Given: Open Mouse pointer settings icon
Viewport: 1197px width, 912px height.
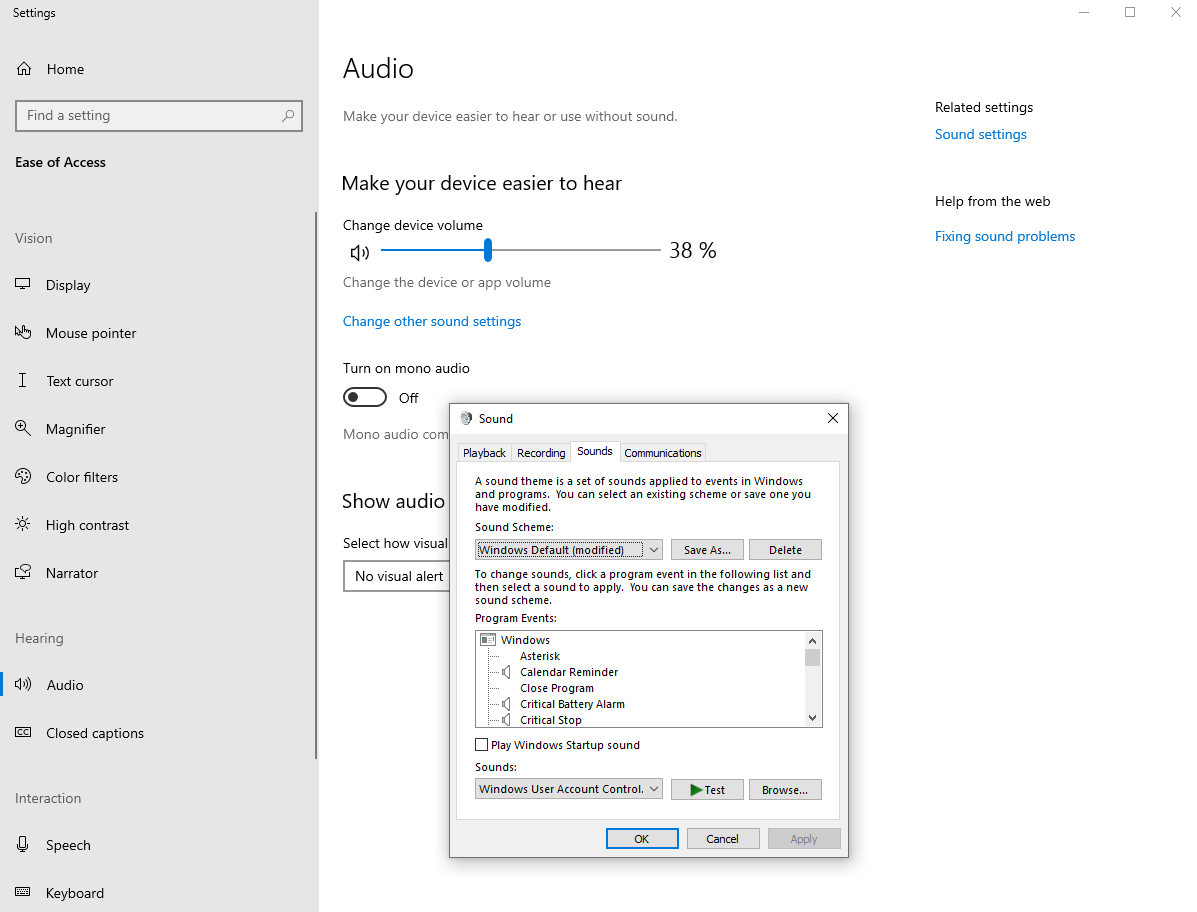Looking at the screenshot, I should 23,333.
